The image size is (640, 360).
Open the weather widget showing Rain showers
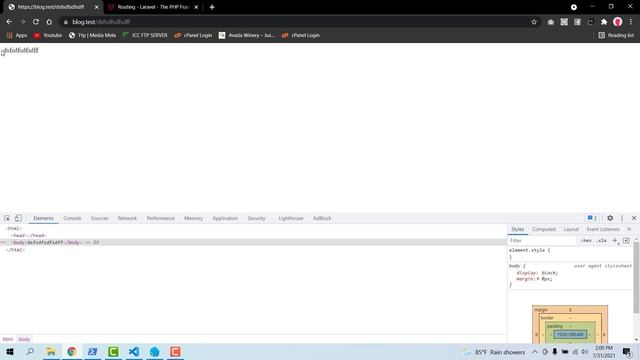[x=494, y=352]
